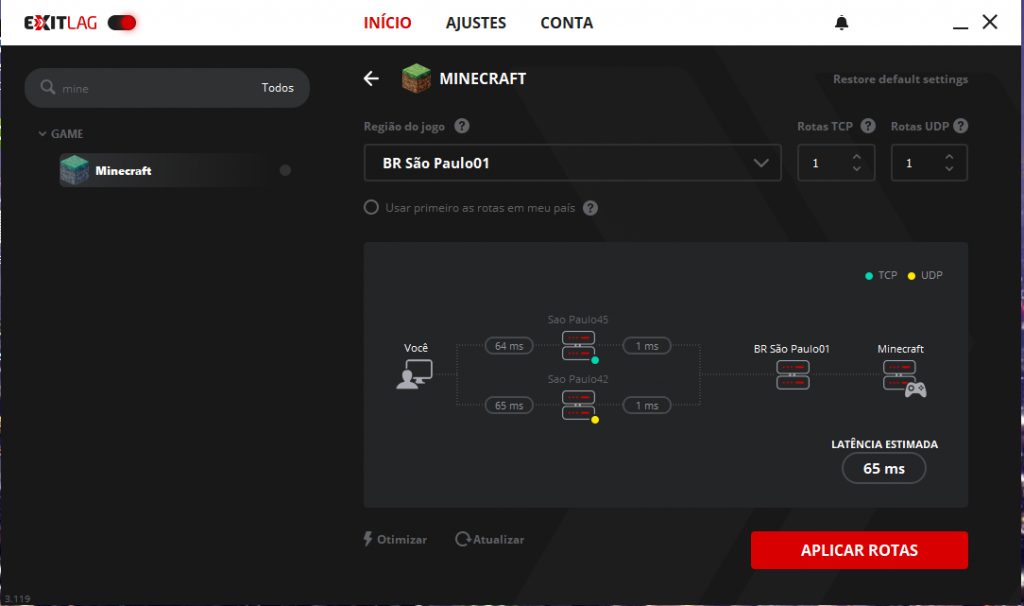Open the Todos filter in the search bar
The image size is (1024, 606).
pyautogui.click(x=277, y=88)
